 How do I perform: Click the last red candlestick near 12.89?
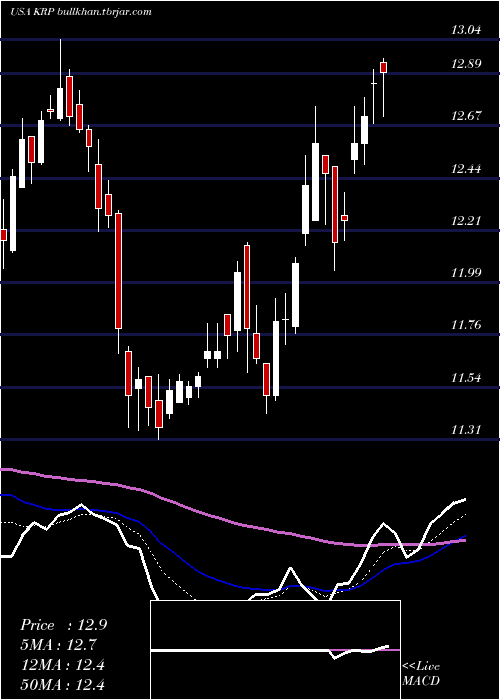click(x=383, y=67)
